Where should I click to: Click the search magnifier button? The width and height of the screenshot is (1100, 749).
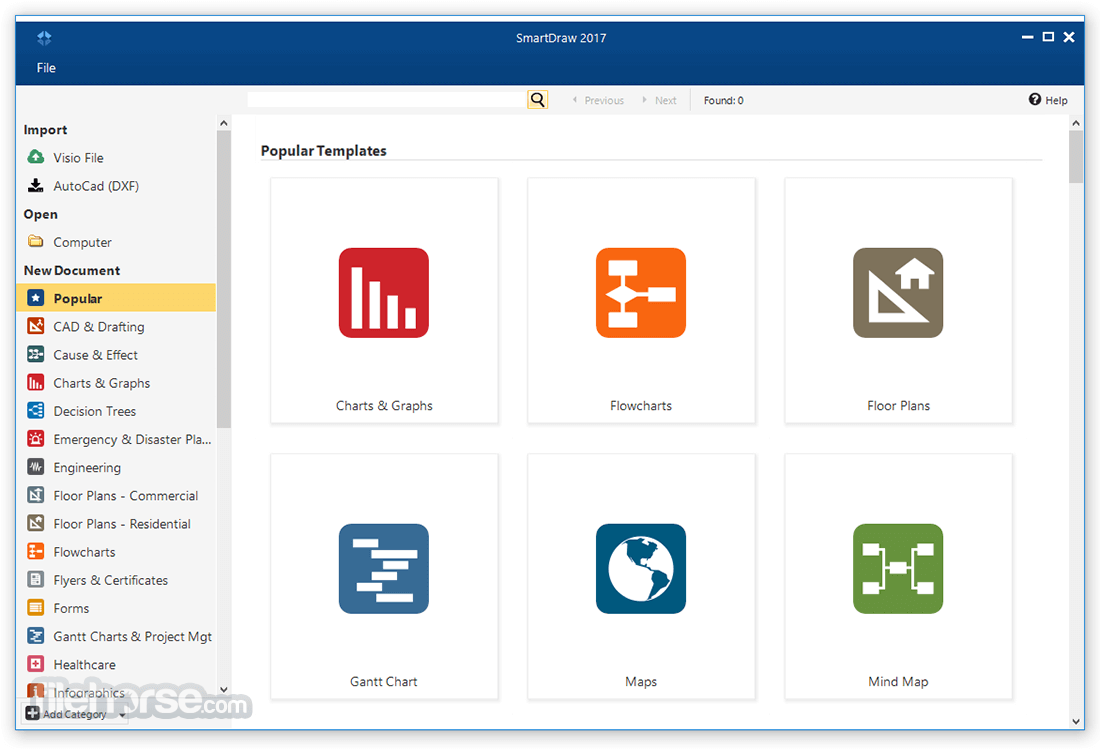pos(537,100)
